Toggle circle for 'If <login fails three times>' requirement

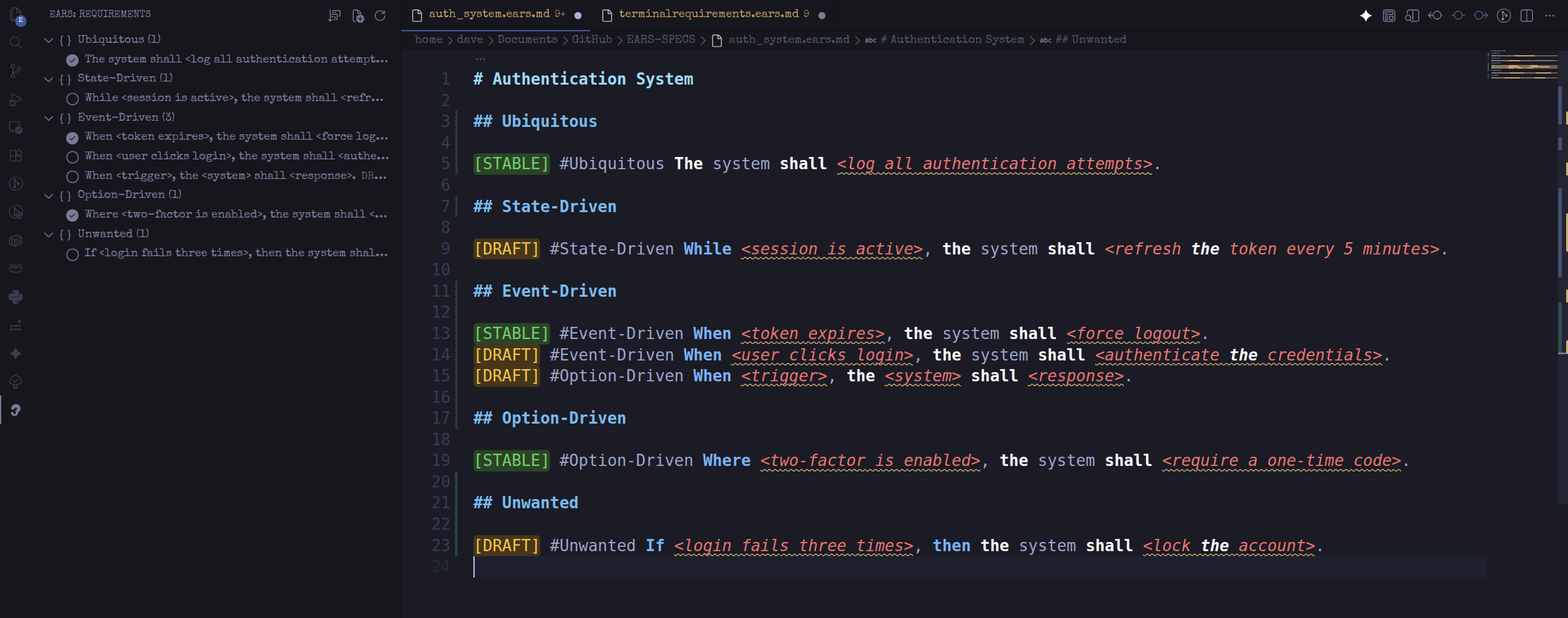[x=72, y=253]
